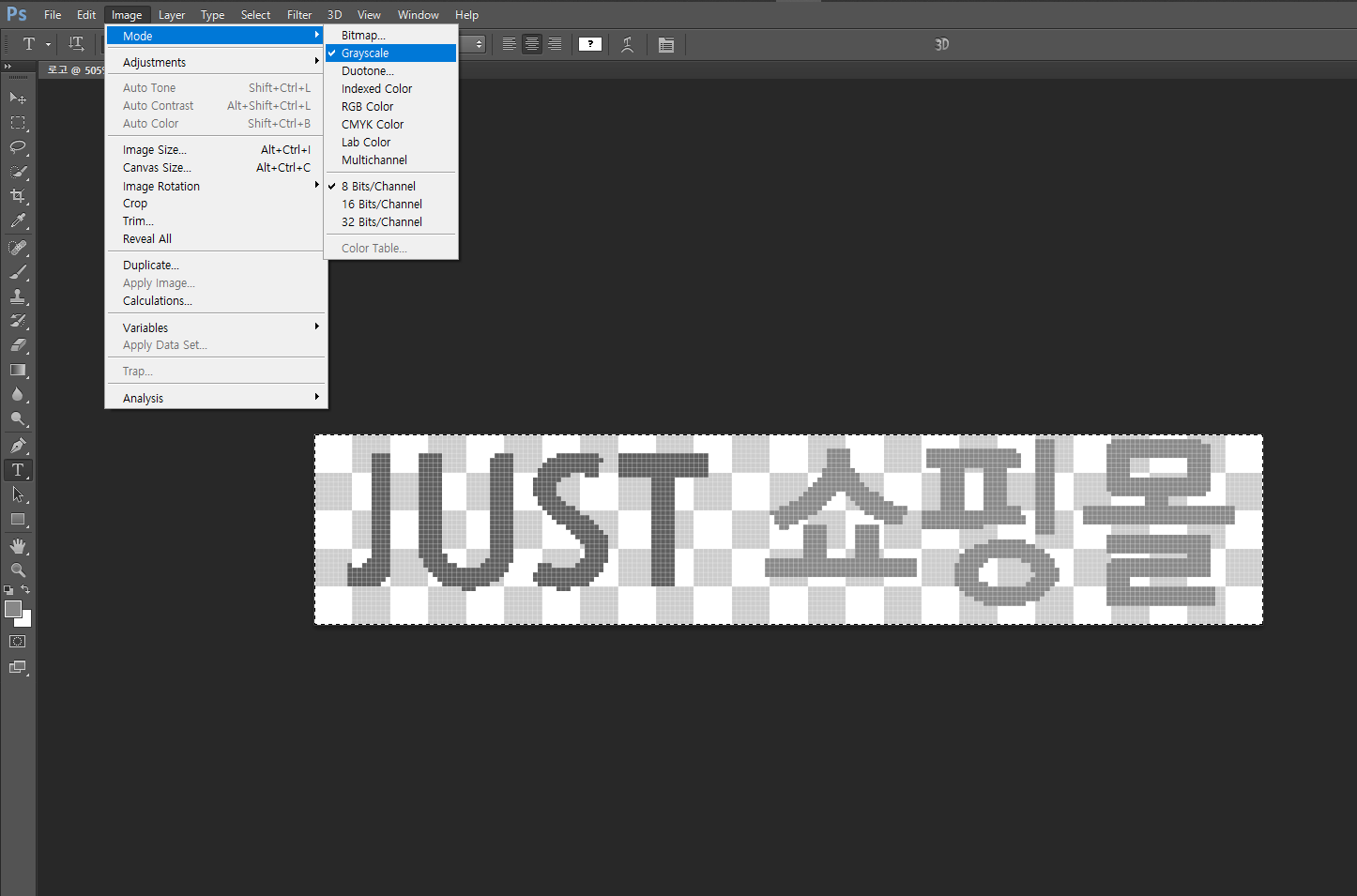Right align text

tap(555, 44)
